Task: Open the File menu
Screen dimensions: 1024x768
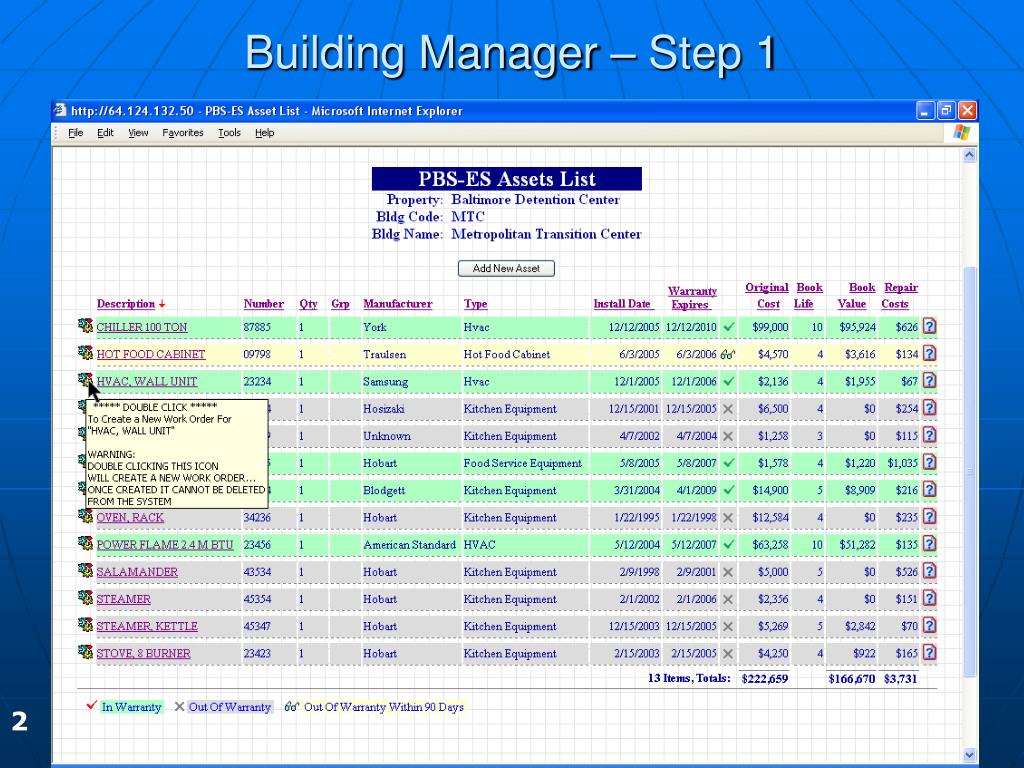Action: coord(76,133)
